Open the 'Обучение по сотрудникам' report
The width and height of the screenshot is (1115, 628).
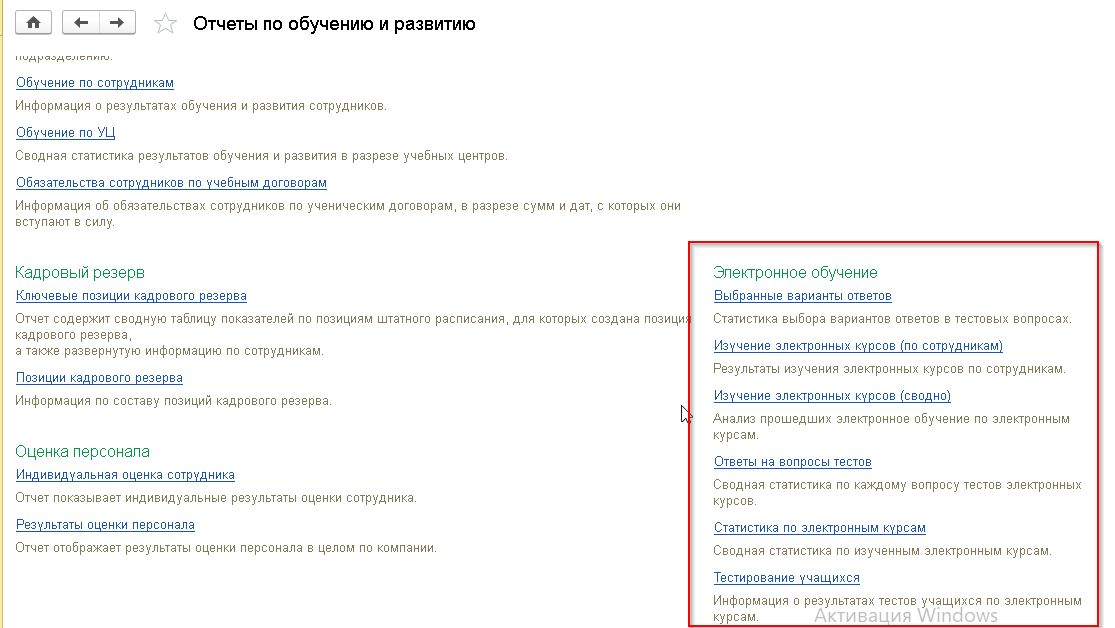tap(95, 83)
